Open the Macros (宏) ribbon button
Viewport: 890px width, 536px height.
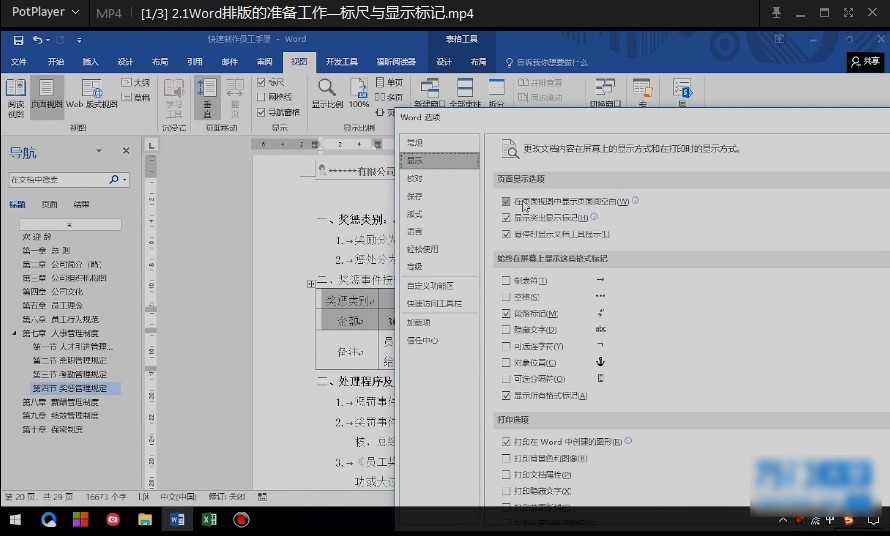tap(643, 93)
